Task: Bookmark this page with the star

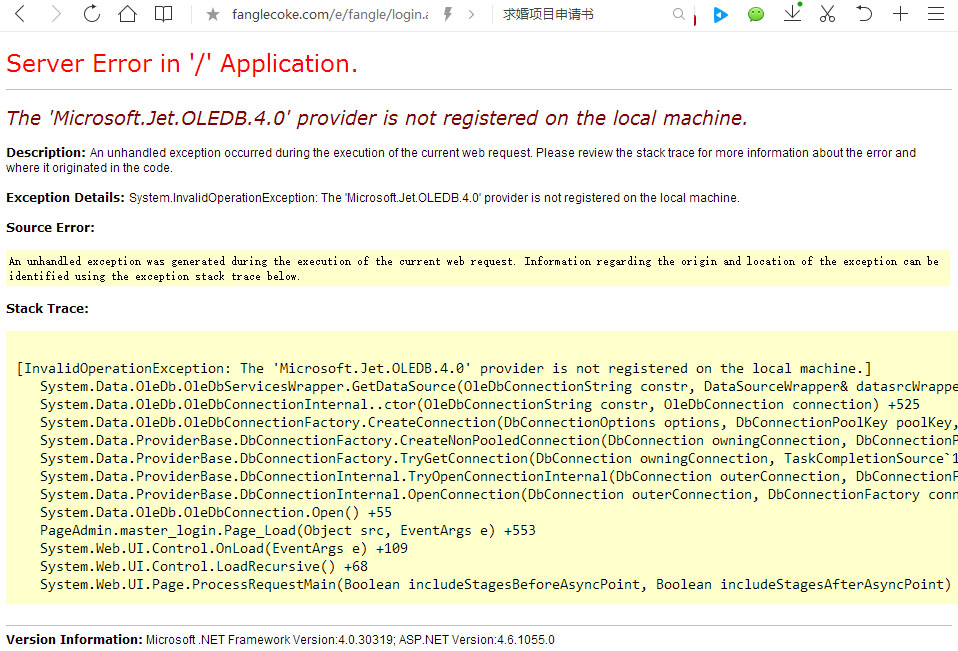Action: 212,15
